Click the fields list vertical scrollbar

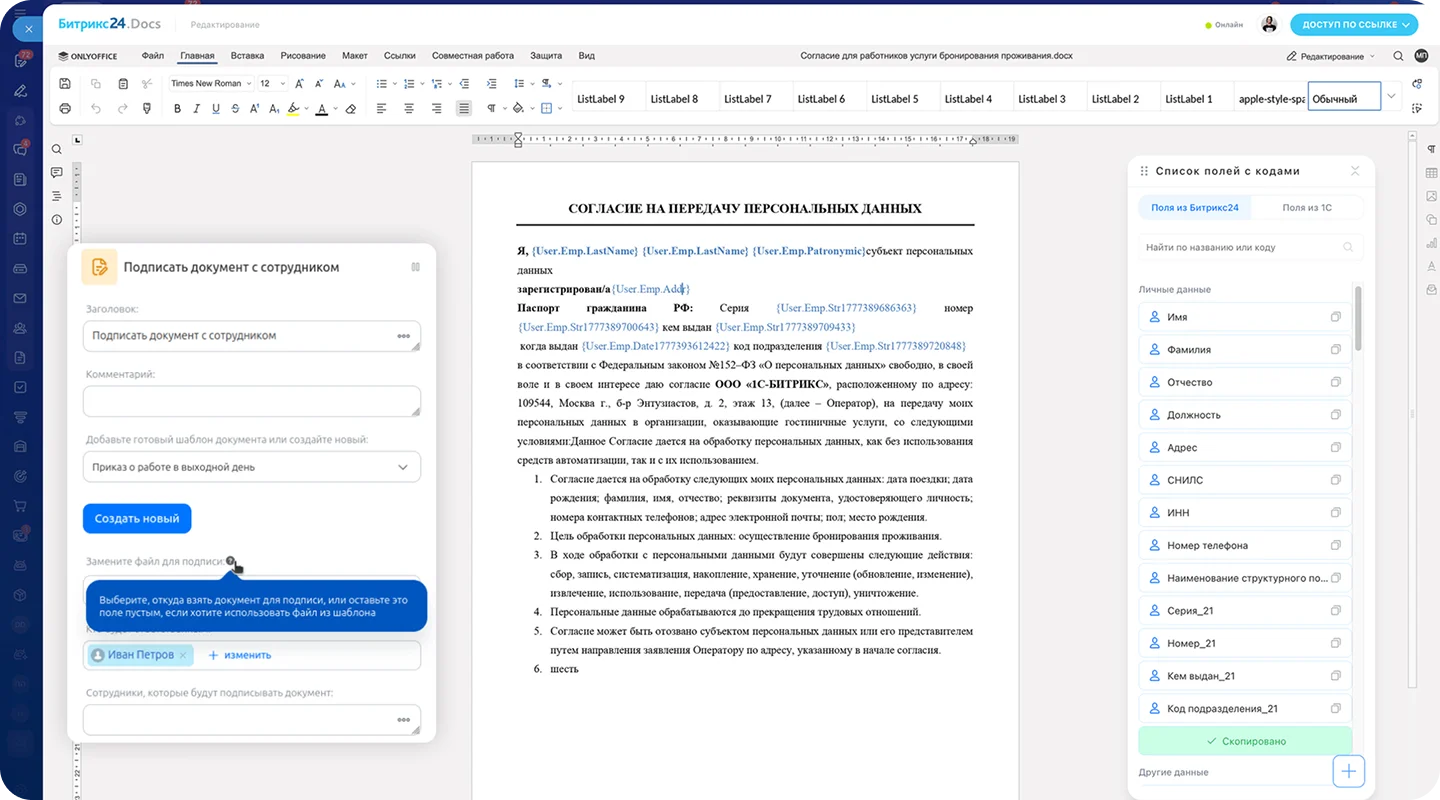(1358, 318)
